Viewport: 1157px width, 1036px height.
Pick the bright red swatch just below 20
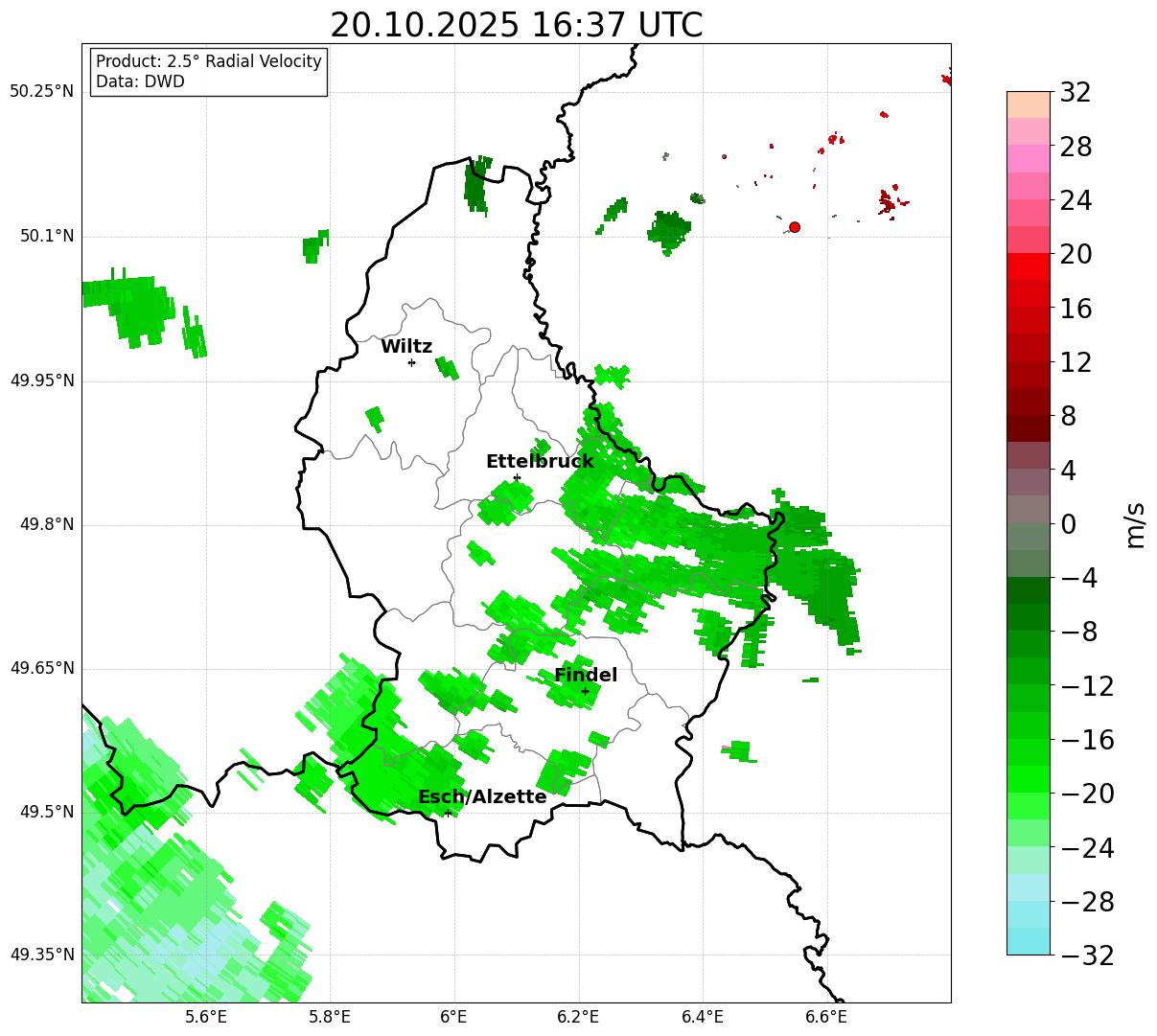click(1029, 266)
